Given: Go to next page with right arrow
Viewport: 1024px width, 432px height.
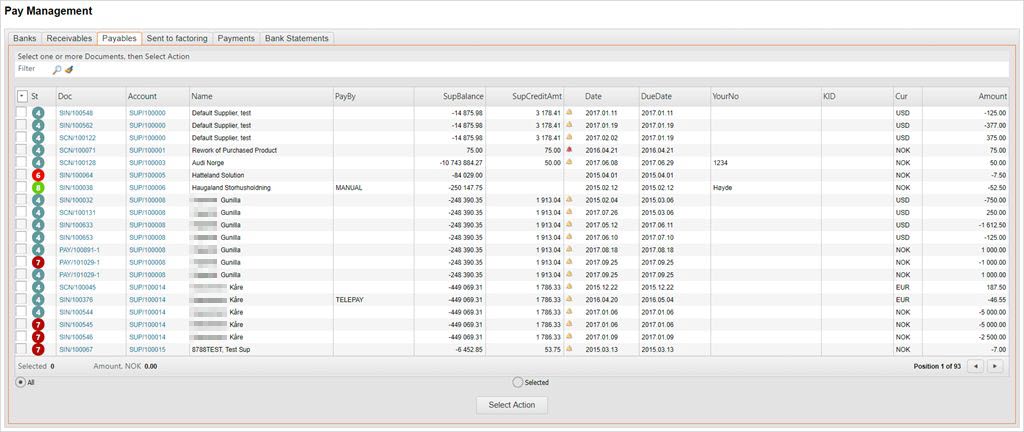Looking at the screenshot, I should (x=994, y=367).
